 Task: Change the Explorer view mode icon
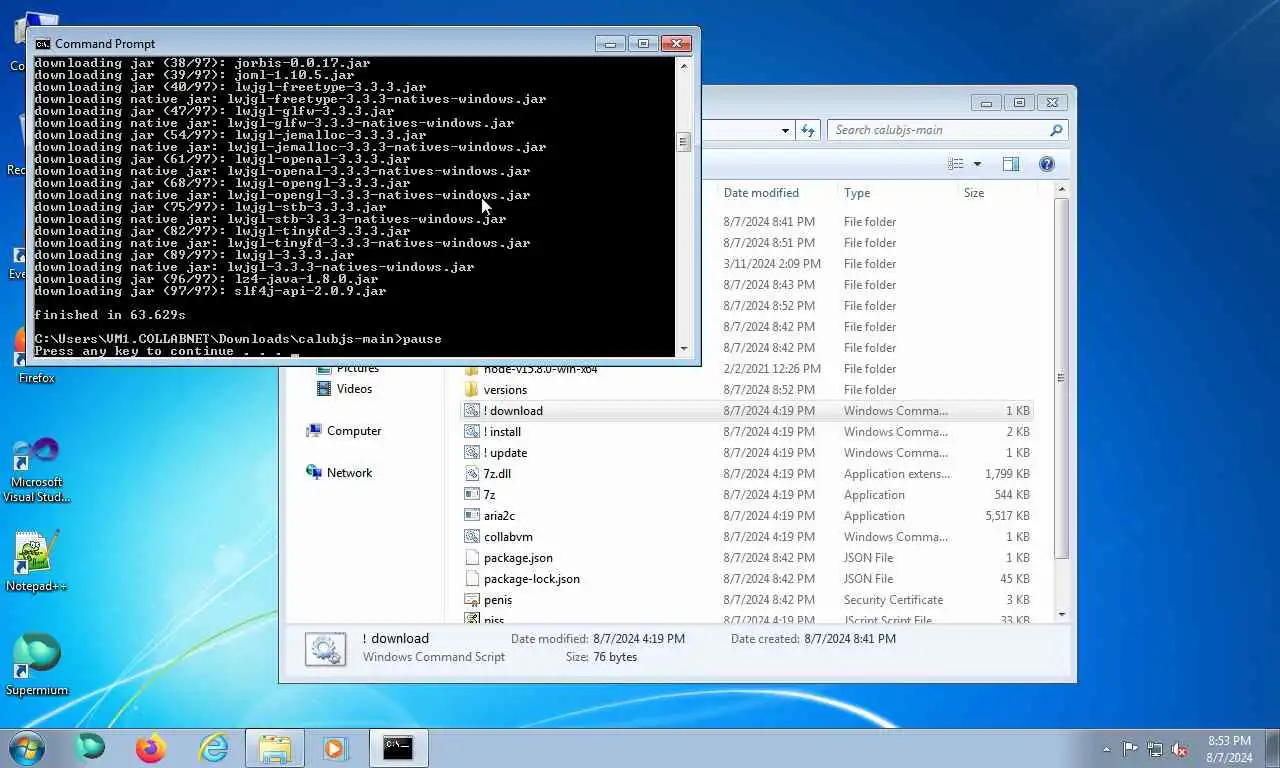[956, 164]
